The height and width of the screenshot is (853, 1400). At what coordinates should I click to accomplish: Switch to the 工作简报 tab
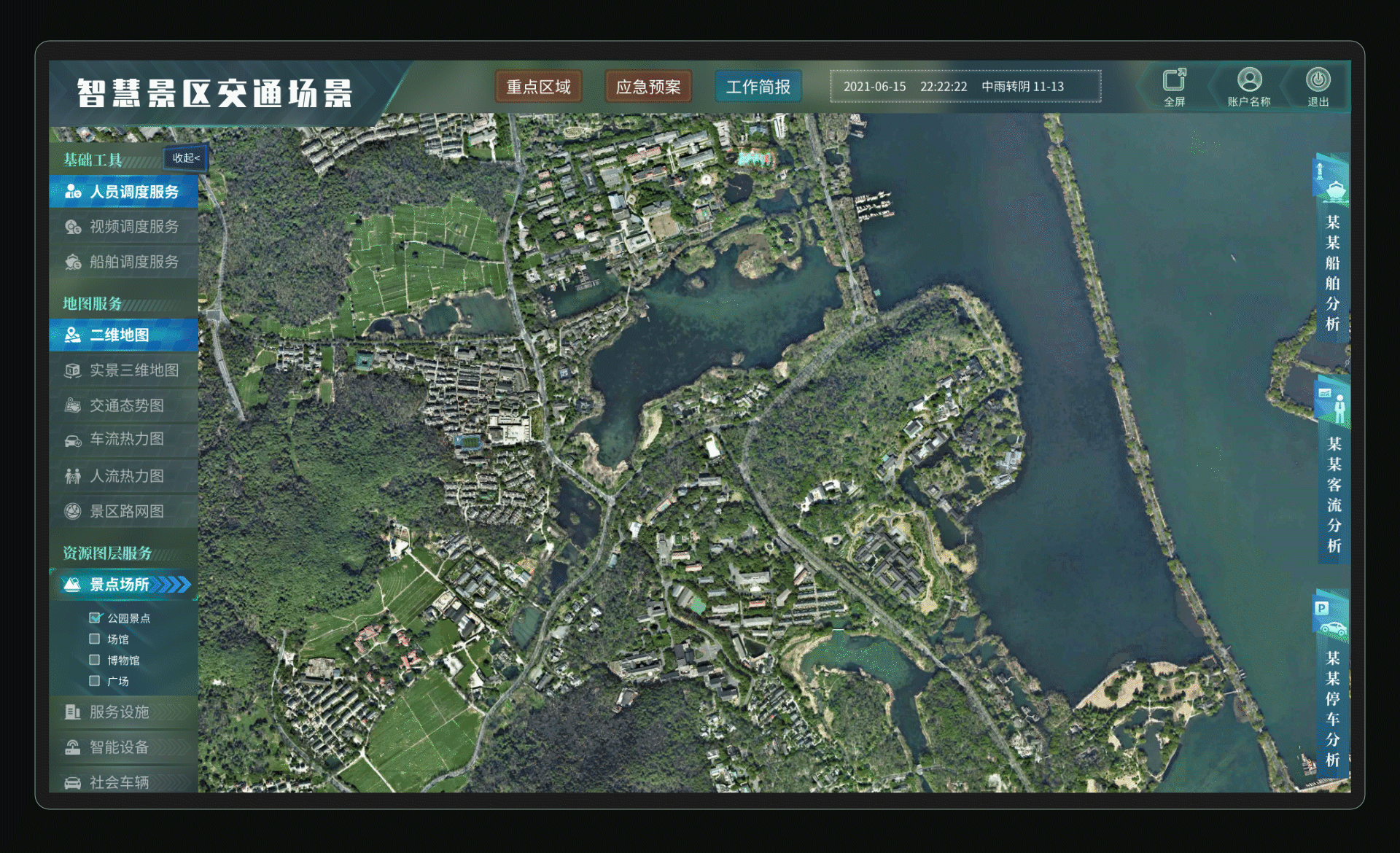[758, 87]
